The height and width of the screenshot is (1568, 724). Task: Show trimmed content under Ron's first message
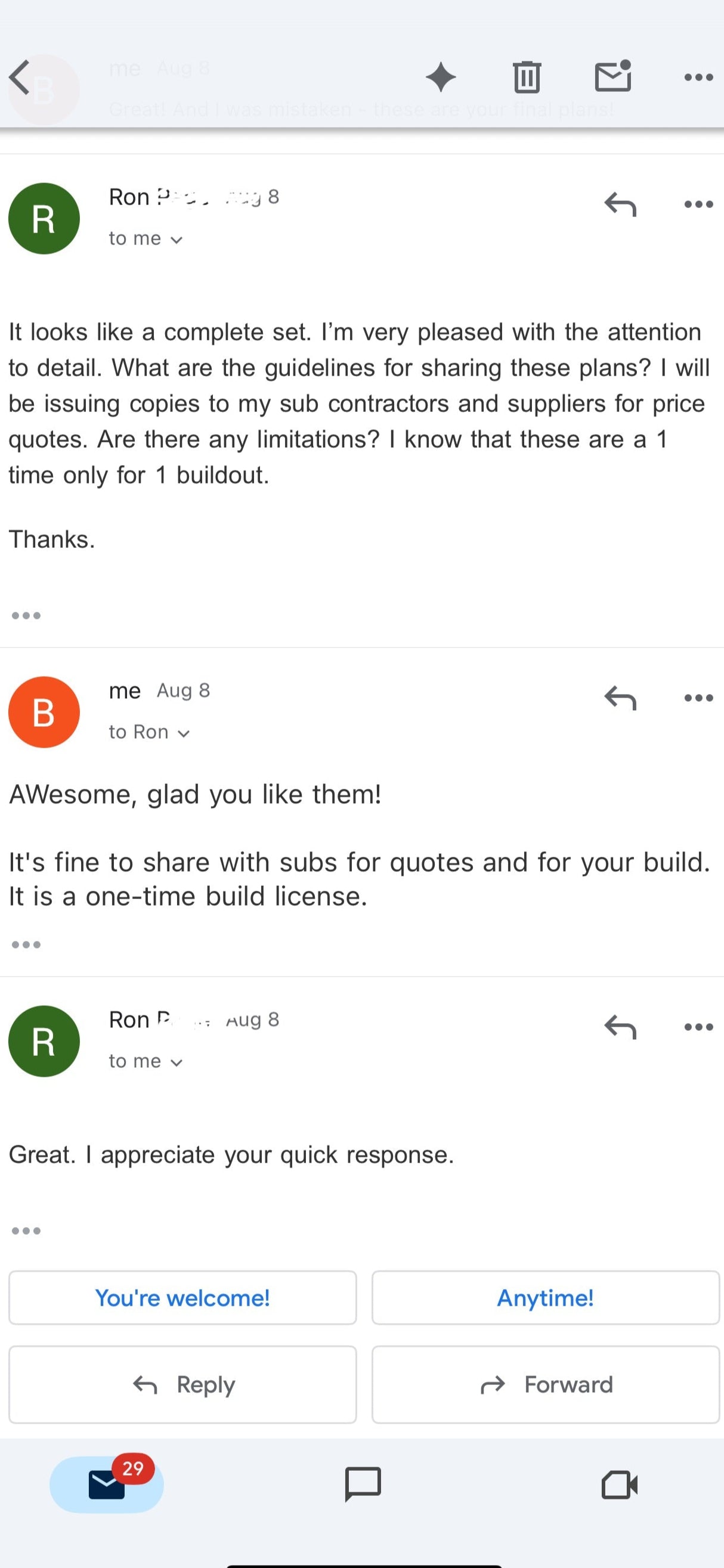[x=26, y=615]
